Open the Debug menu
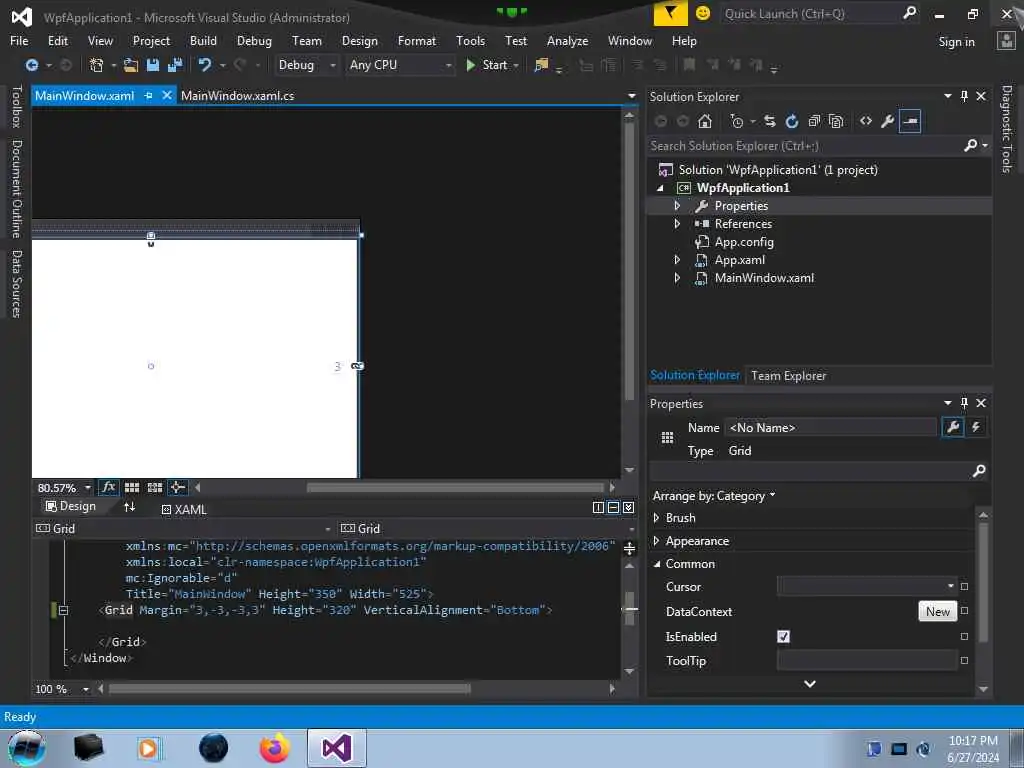This screenshot has height=768, width=1024. pos(254,40)
